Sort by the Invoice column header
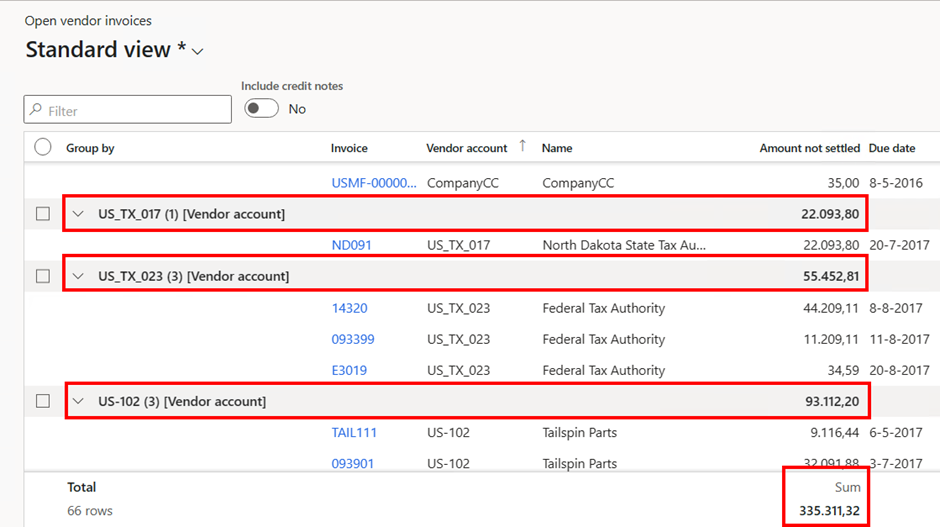 coord(349,148)
